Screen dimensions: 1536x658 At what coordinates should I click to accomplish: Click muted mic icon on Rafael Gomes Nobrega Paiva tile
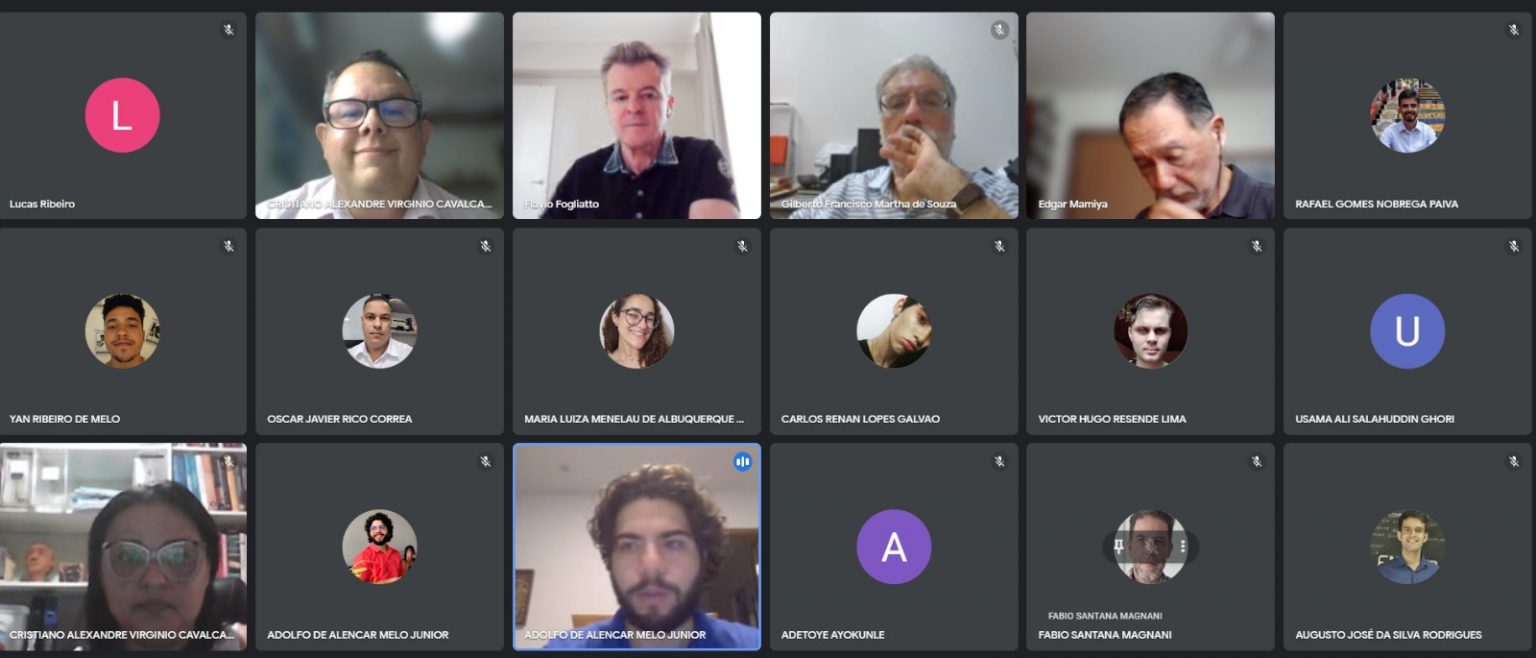point(1513,30)
